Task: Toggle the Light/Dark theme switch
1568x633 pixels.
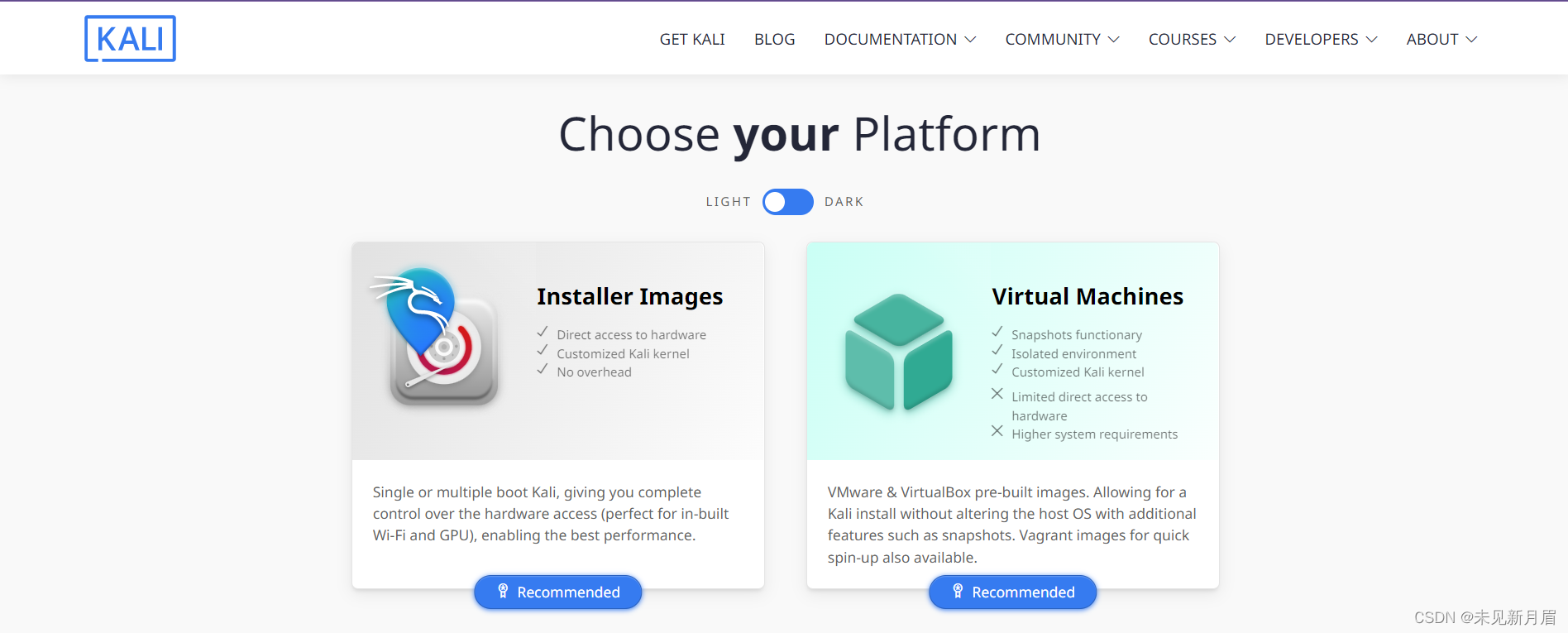Action: tap(787, 202)
